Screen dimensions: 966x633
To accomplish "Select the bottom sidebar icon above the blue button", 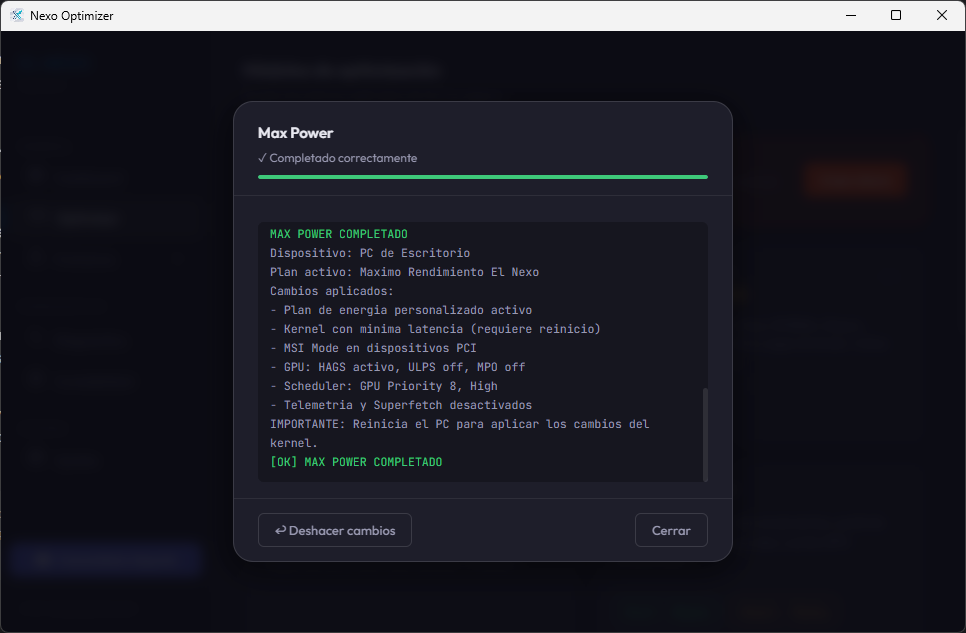I will tap(37, 459).
